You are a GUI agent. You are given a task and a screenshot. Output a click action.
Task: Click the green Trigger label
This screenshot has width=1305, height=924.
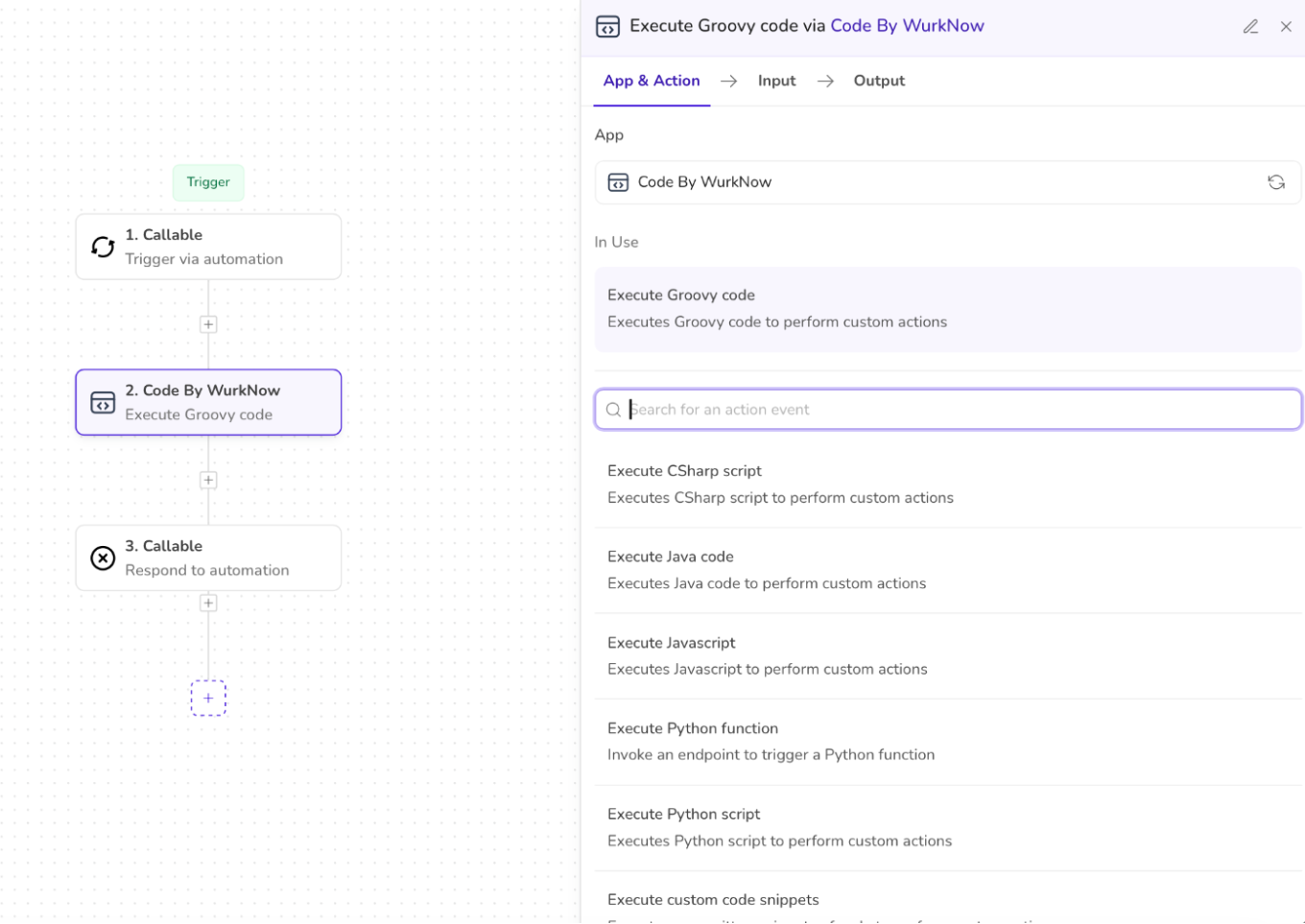click(208, 182)
